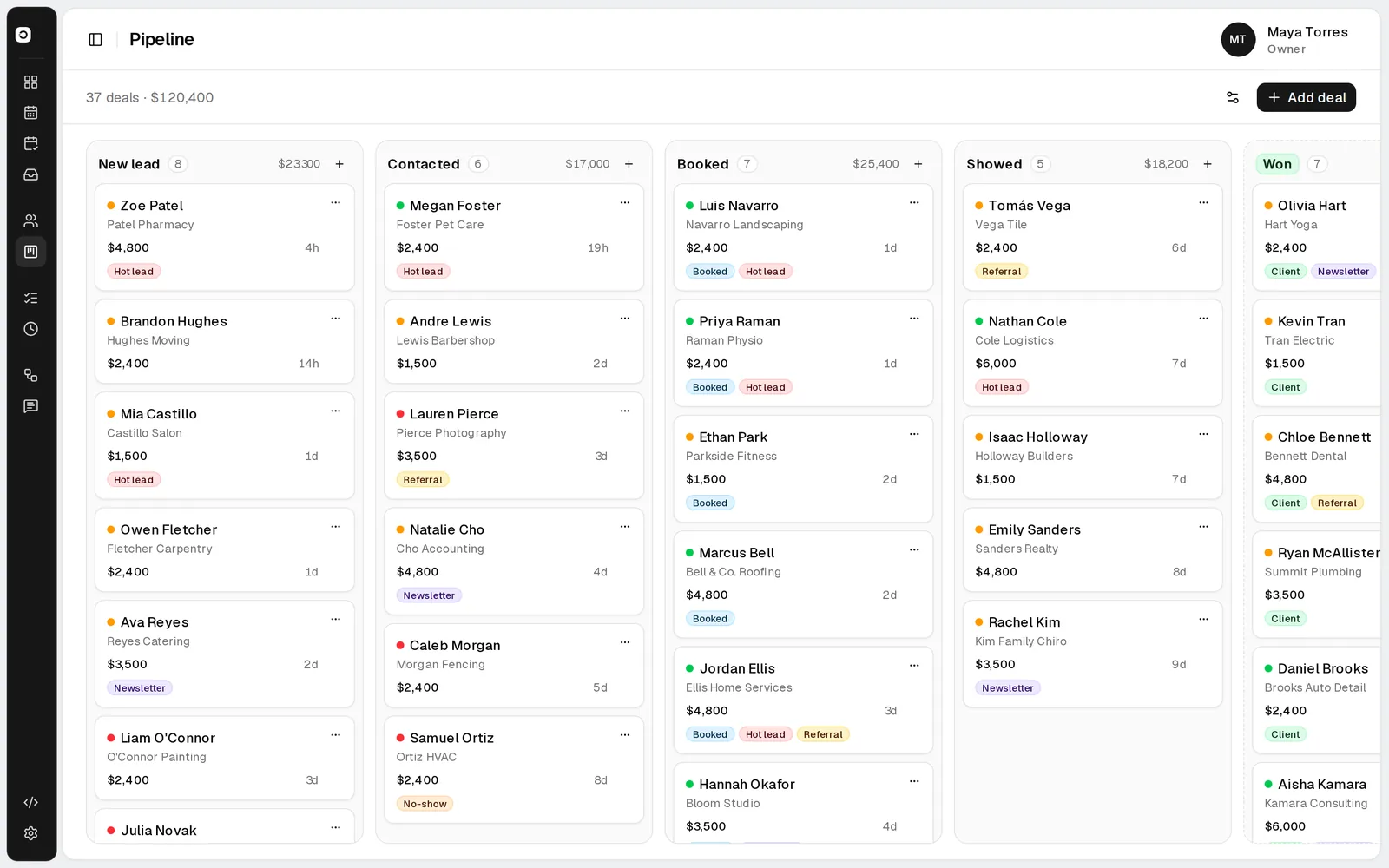Open Zoe Patel card options menu
This screenshot has width=1389, height=868.
[335, 202]
